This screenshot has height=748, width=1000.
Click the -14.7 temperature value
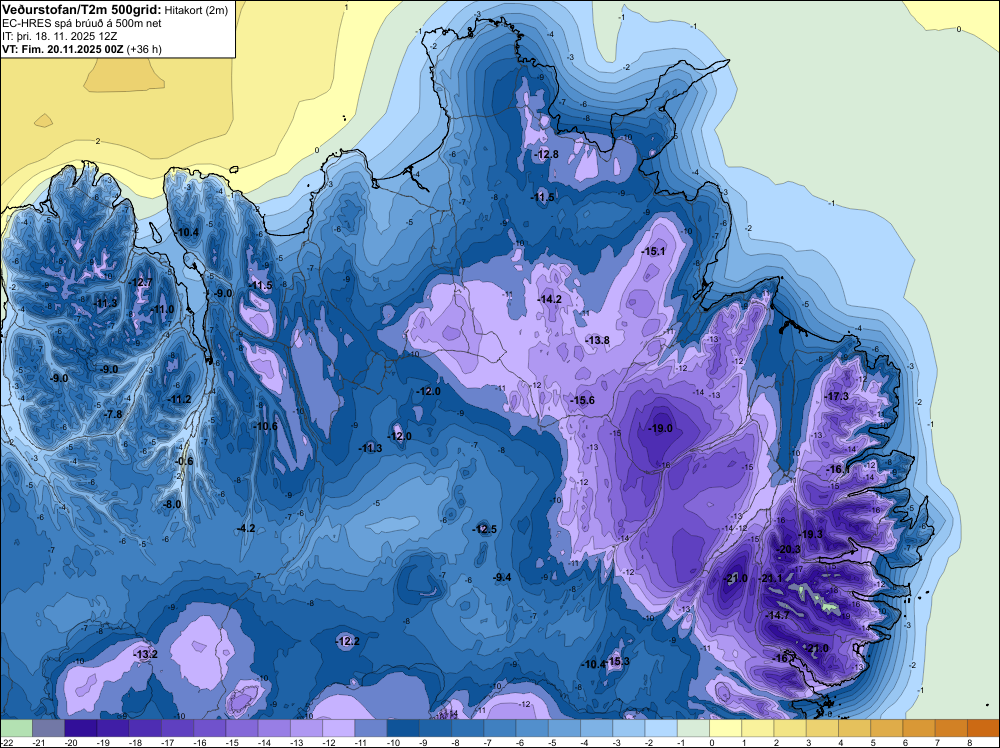coord(777,615)
